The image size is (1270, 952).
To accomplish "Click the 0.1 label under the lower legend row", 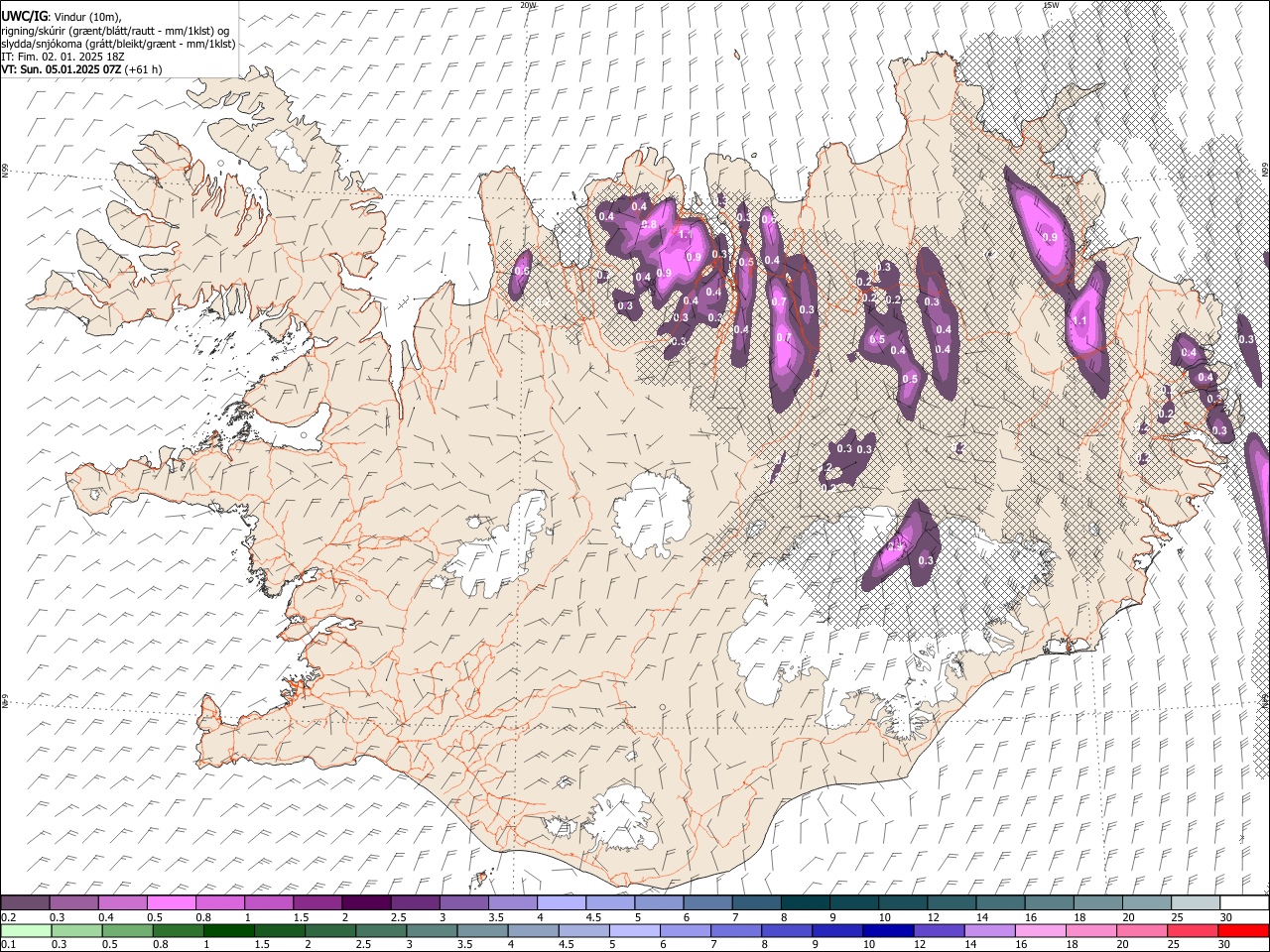I will (x=8, y=945).
